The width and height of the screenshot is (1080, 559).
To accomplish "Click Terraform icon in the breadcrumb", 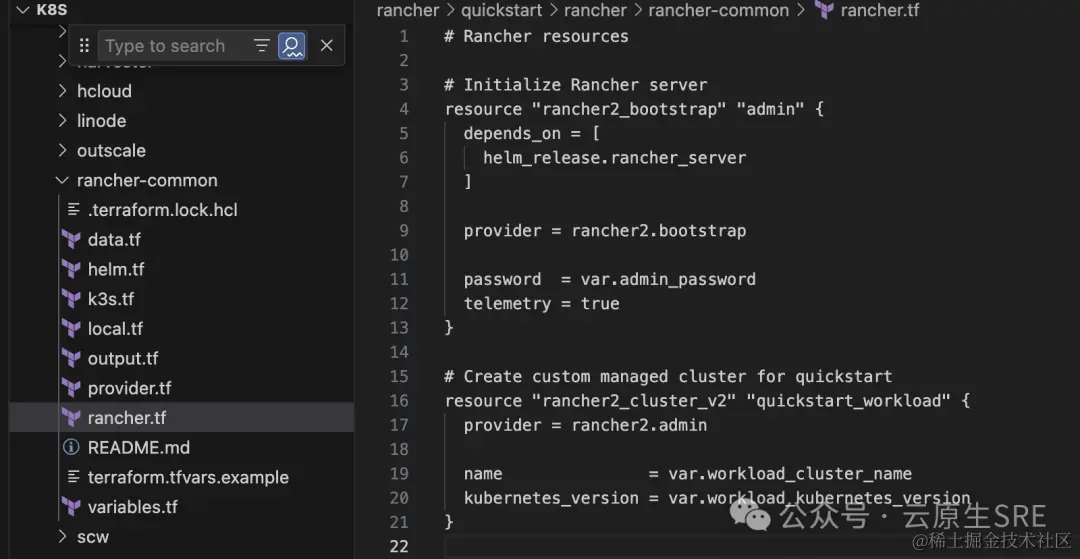I will click(824, 10).
